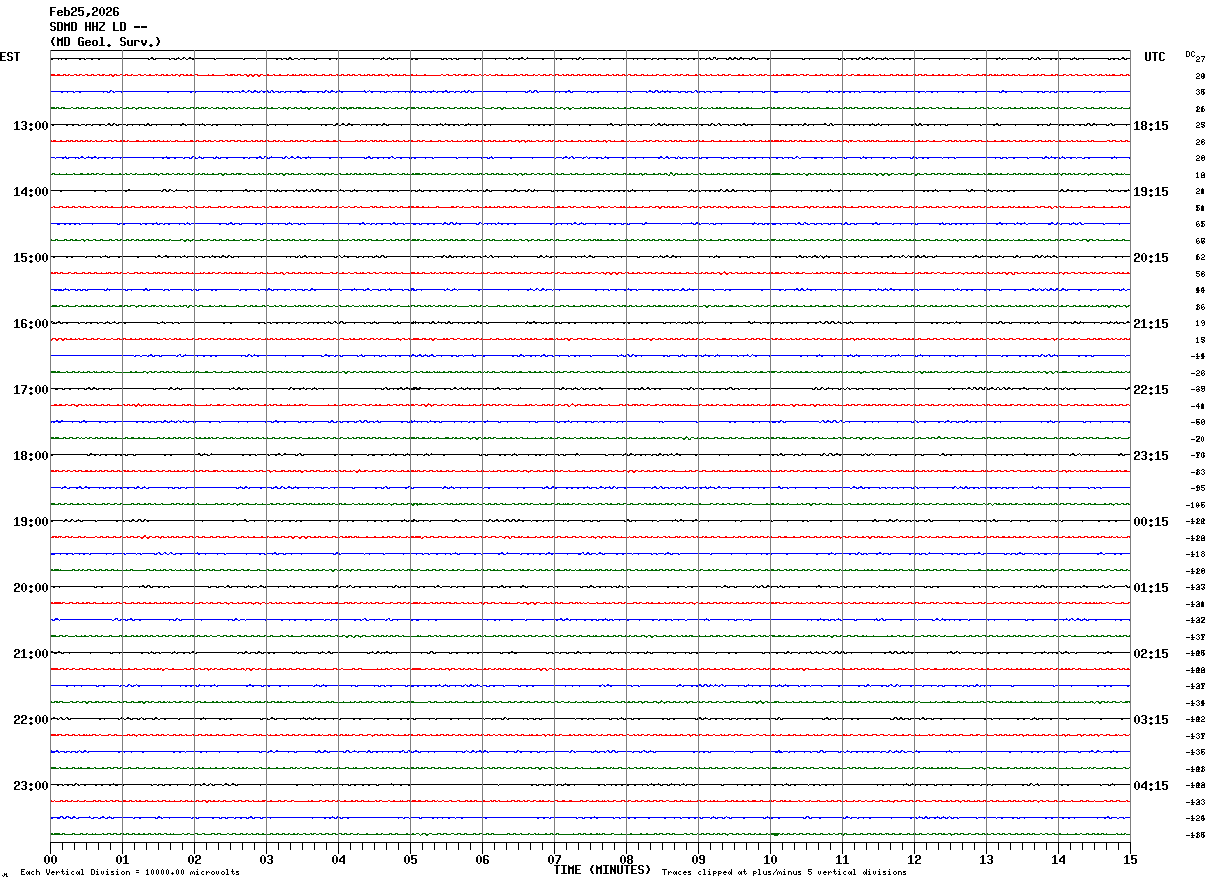Click the vertical division microvolts note
1210x886 pixels.
pos(130,872)
